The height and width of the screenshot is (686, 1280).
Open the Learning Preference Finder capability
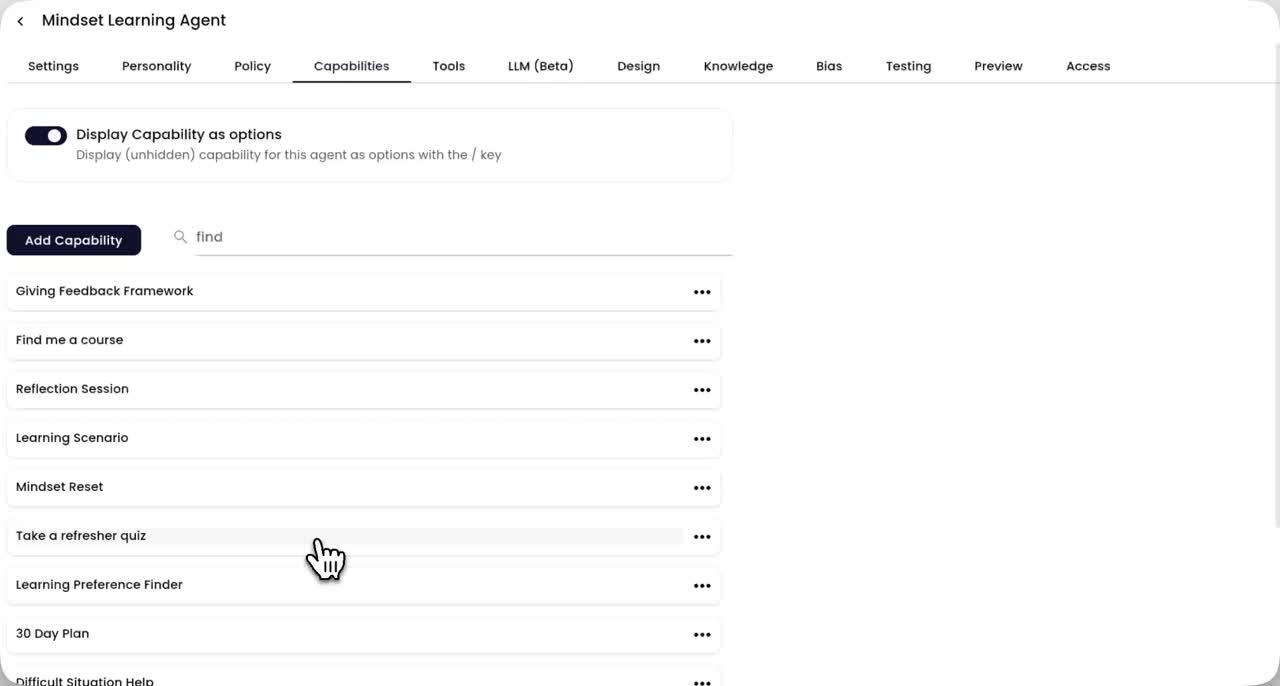point(363,585)
